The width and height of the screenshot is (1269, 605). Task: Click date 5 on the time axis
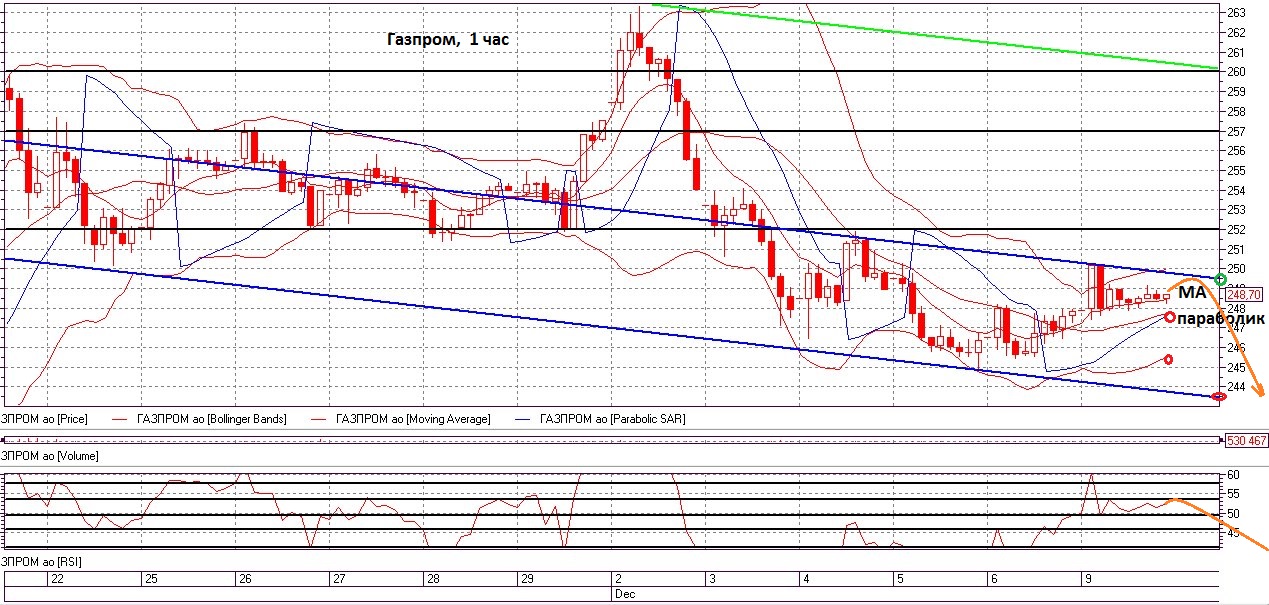click(x=899, y=579)
